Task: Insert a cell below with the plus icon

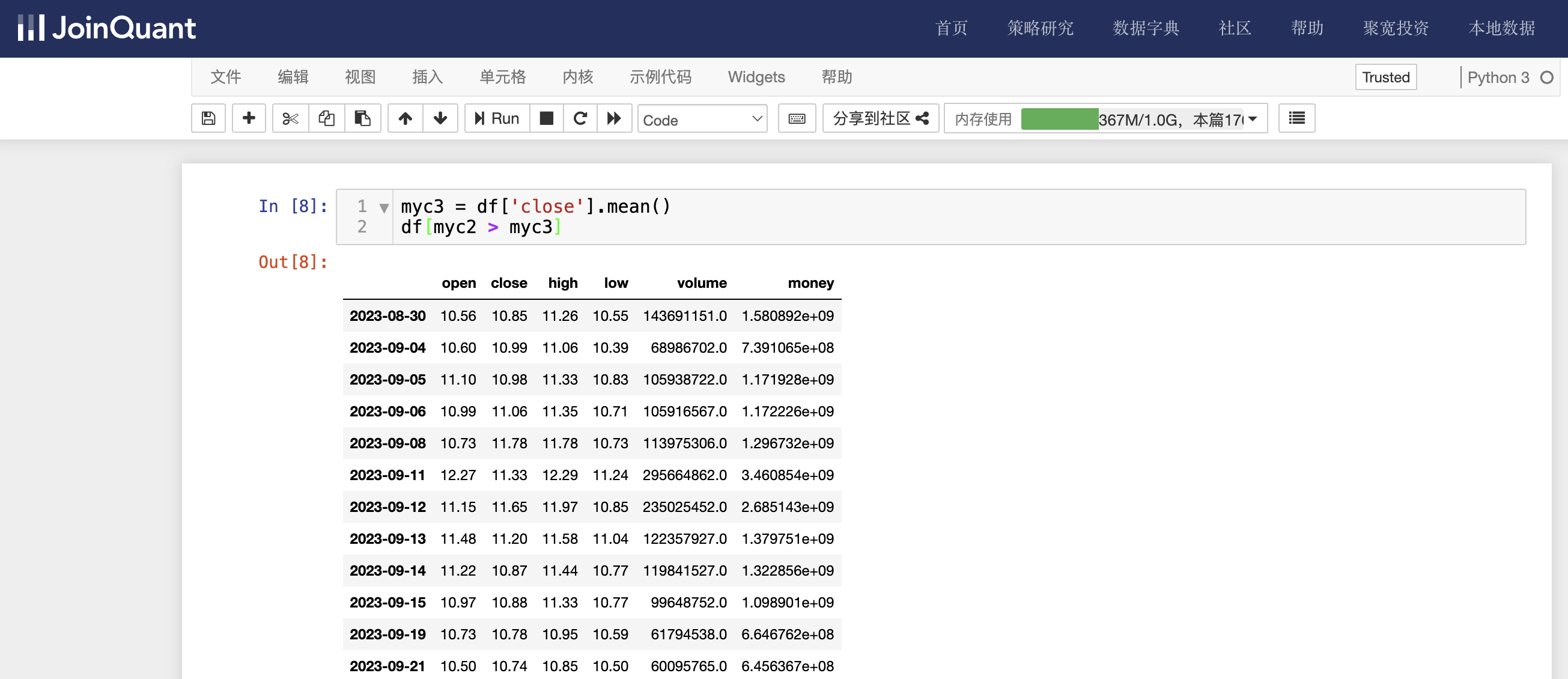Action: (248, 118)
